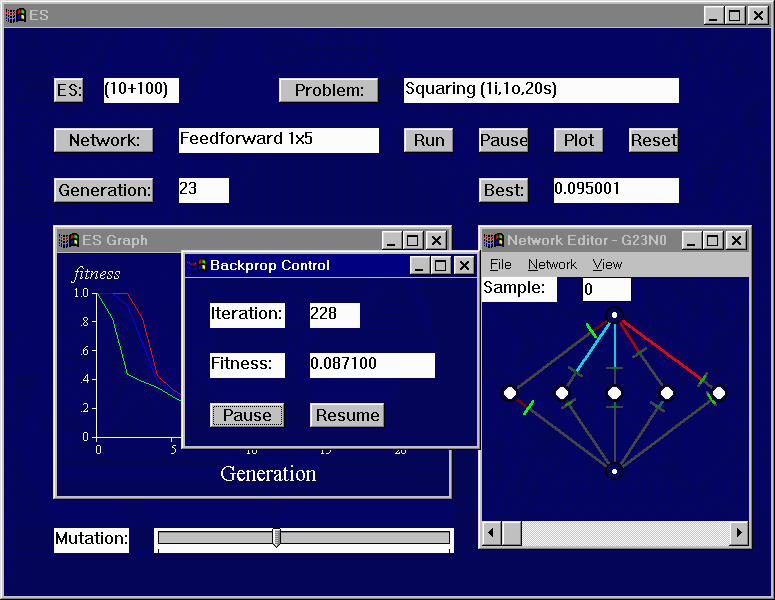Screen dimensions: 775x600
Task: Select the center hidden node in network
Action: pos(615,393)
